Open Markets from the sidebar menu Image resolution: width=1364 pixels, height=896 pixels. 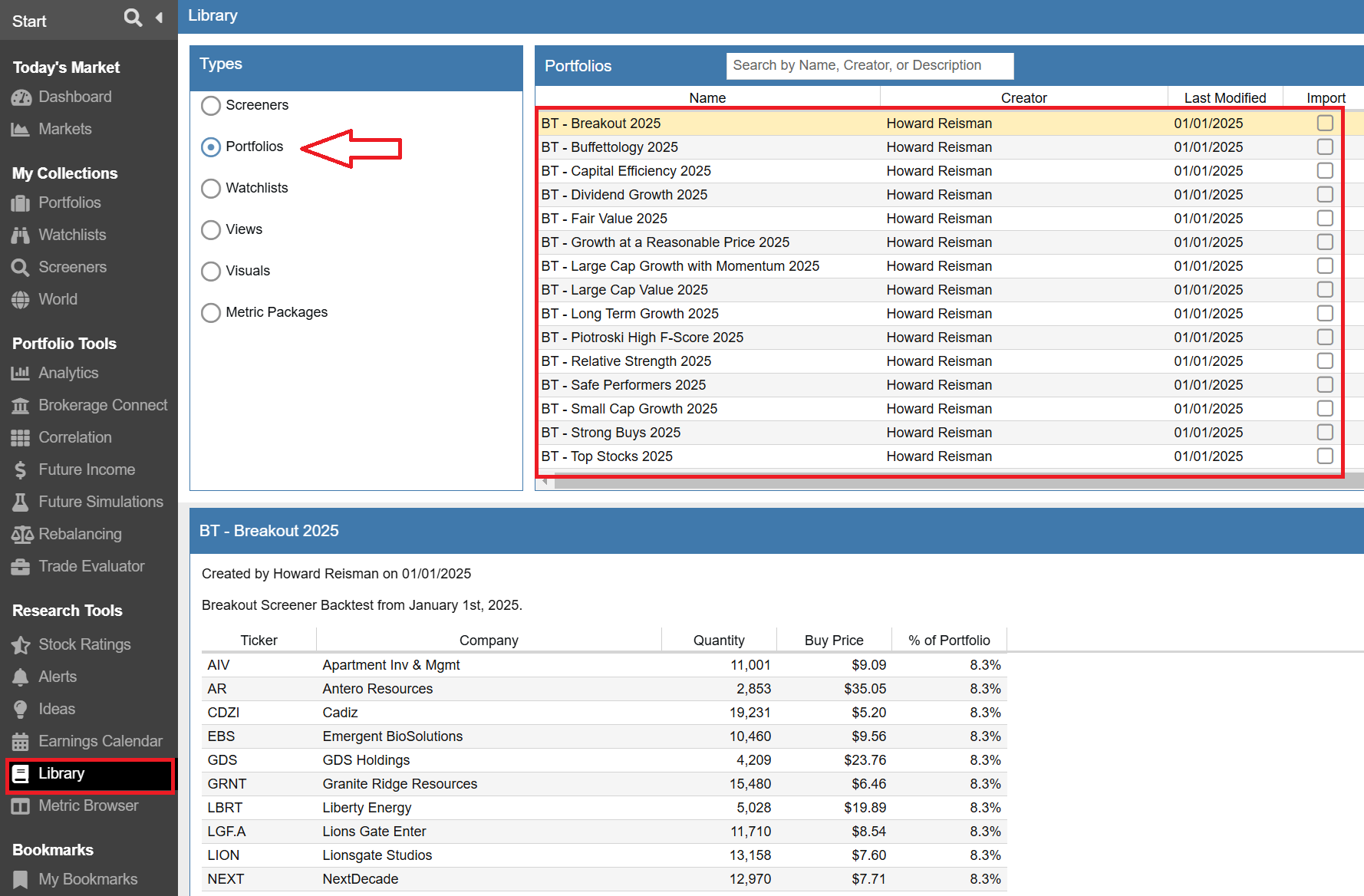[x=65, y=130]
